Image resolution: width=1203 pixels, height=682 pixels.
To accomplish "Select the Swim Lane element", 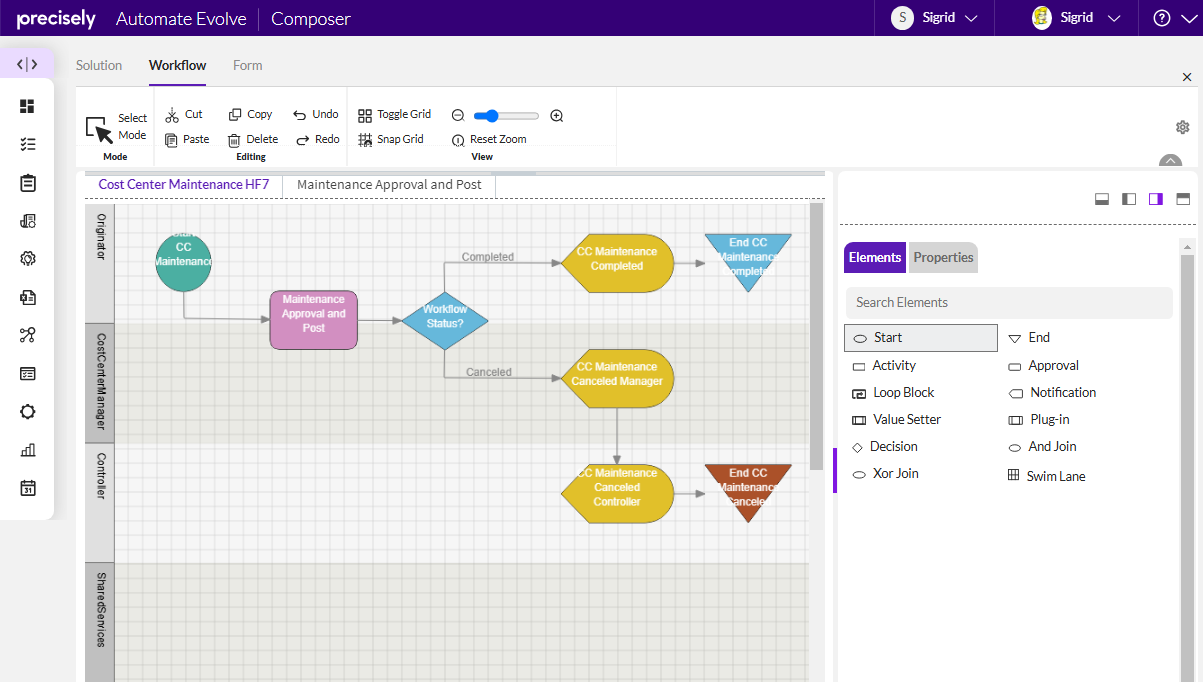I will [x=1046, y=476].
